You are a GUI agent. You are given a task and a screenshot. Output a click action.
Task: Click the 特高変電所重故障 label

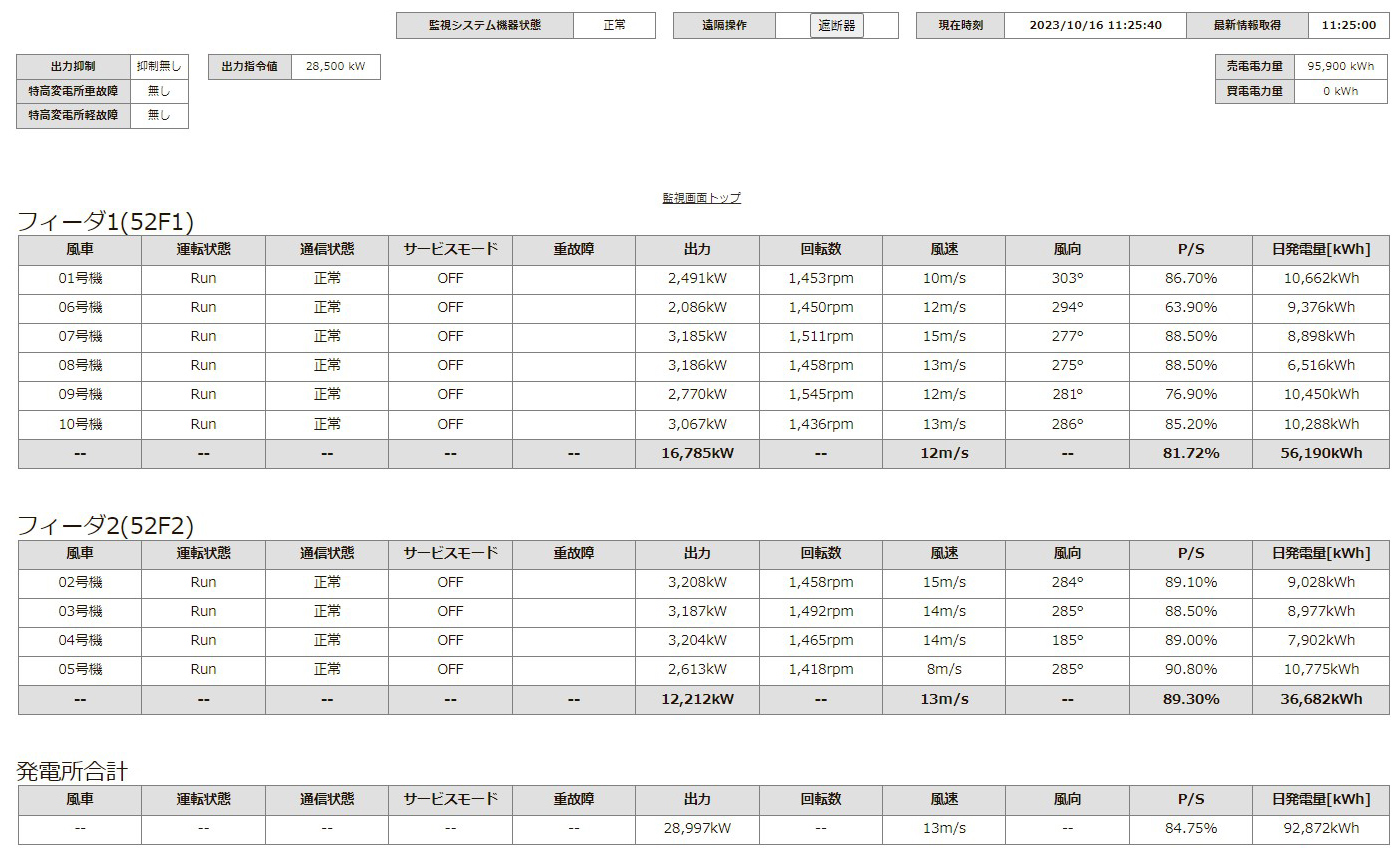point(73,91)
